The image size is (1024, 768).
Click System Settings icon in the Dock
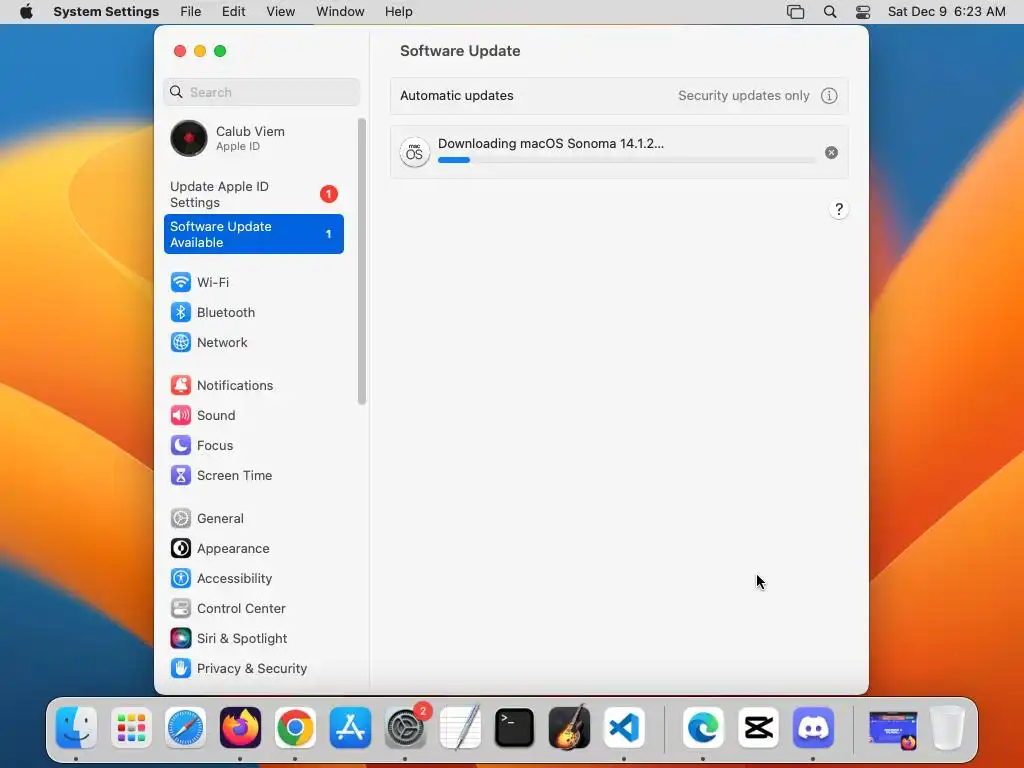[405, 727]
